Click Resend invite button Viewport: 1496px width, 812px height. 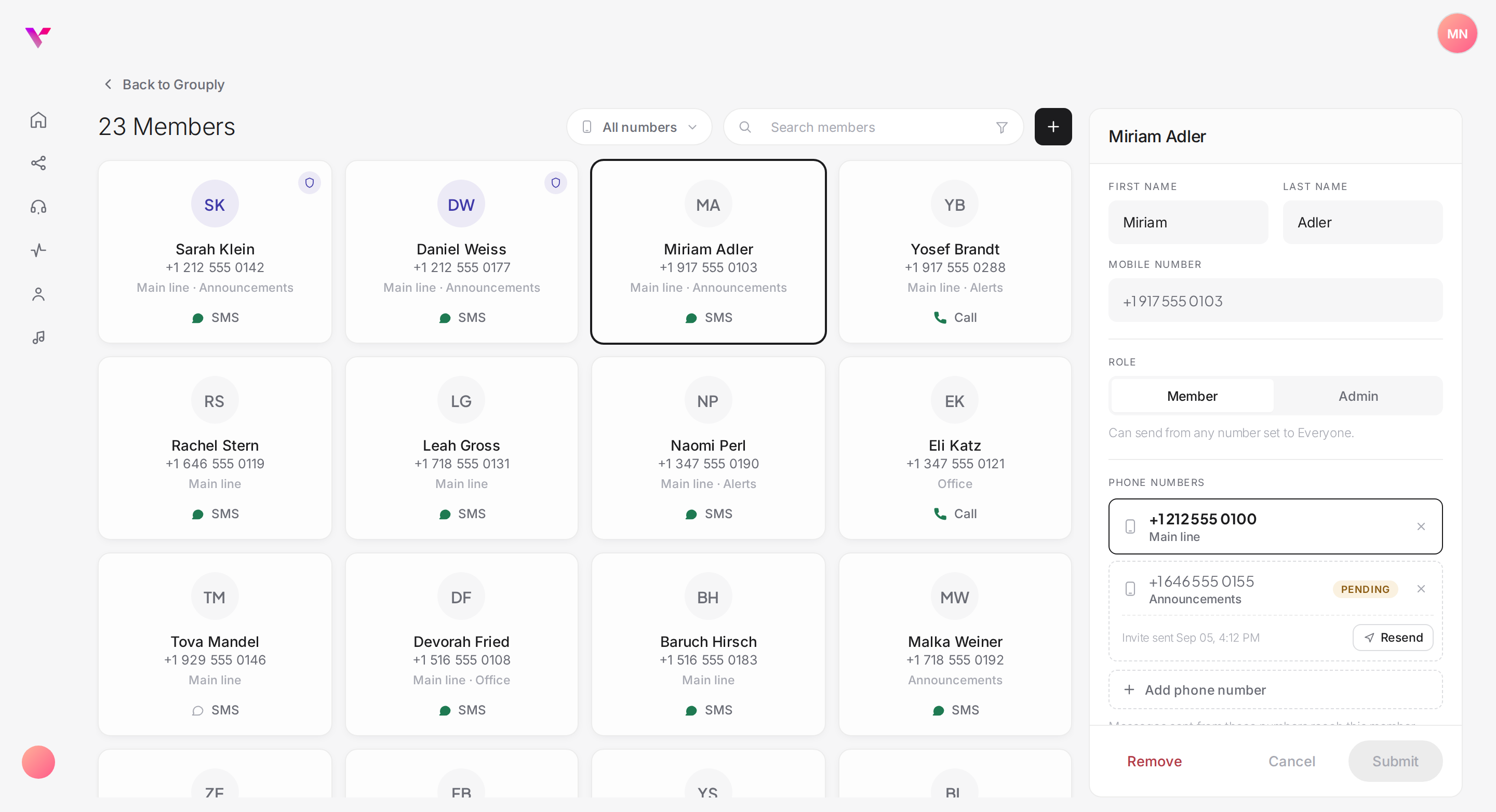(x=1393, y=637)
